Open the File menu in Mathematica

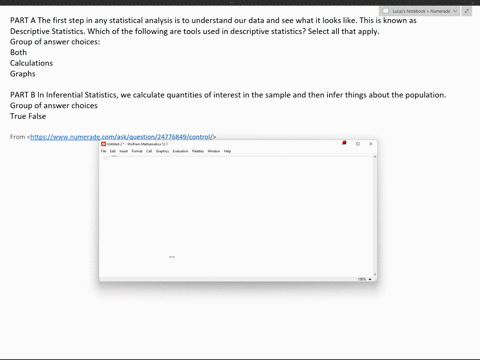click(103, 151)
